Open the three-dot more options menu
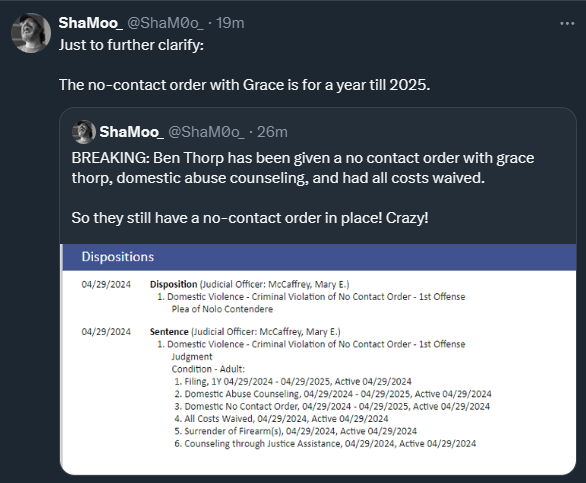The height and width of the screenshot is (483, 586). click(x=567, y=24)
